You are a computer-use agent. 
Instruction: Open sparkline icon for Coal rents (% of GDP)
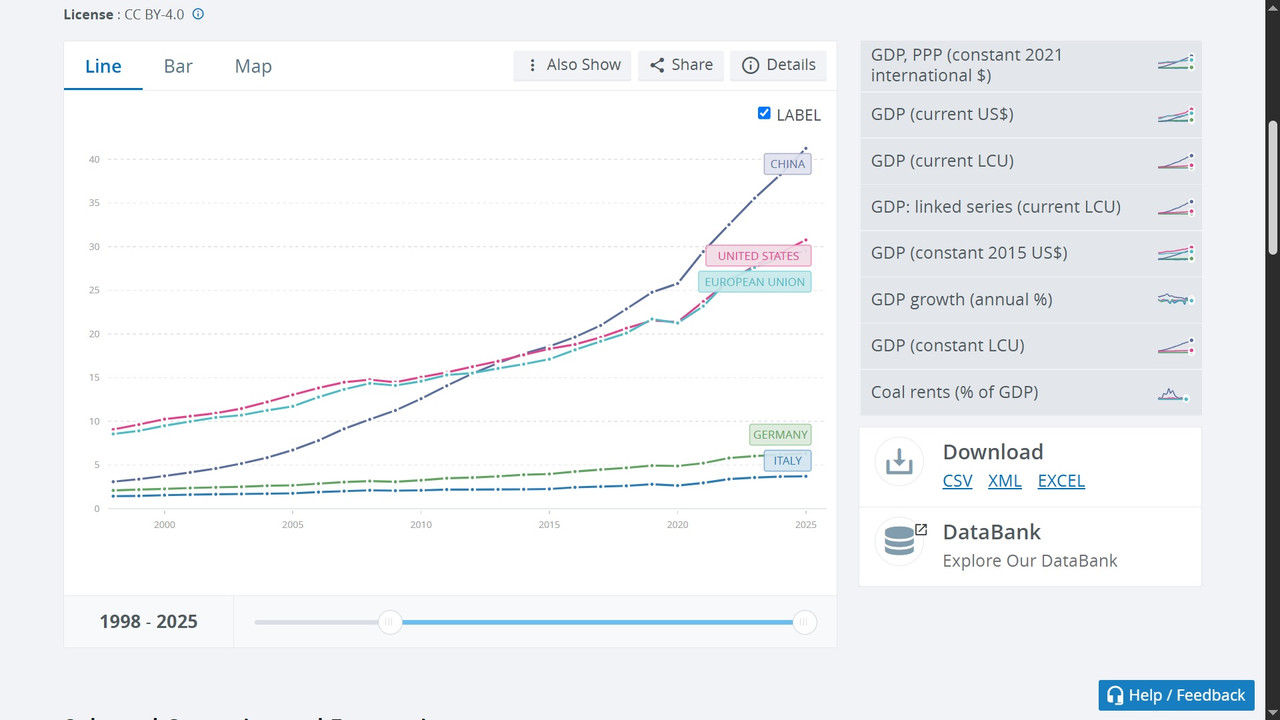click(x=1174, y=393)
